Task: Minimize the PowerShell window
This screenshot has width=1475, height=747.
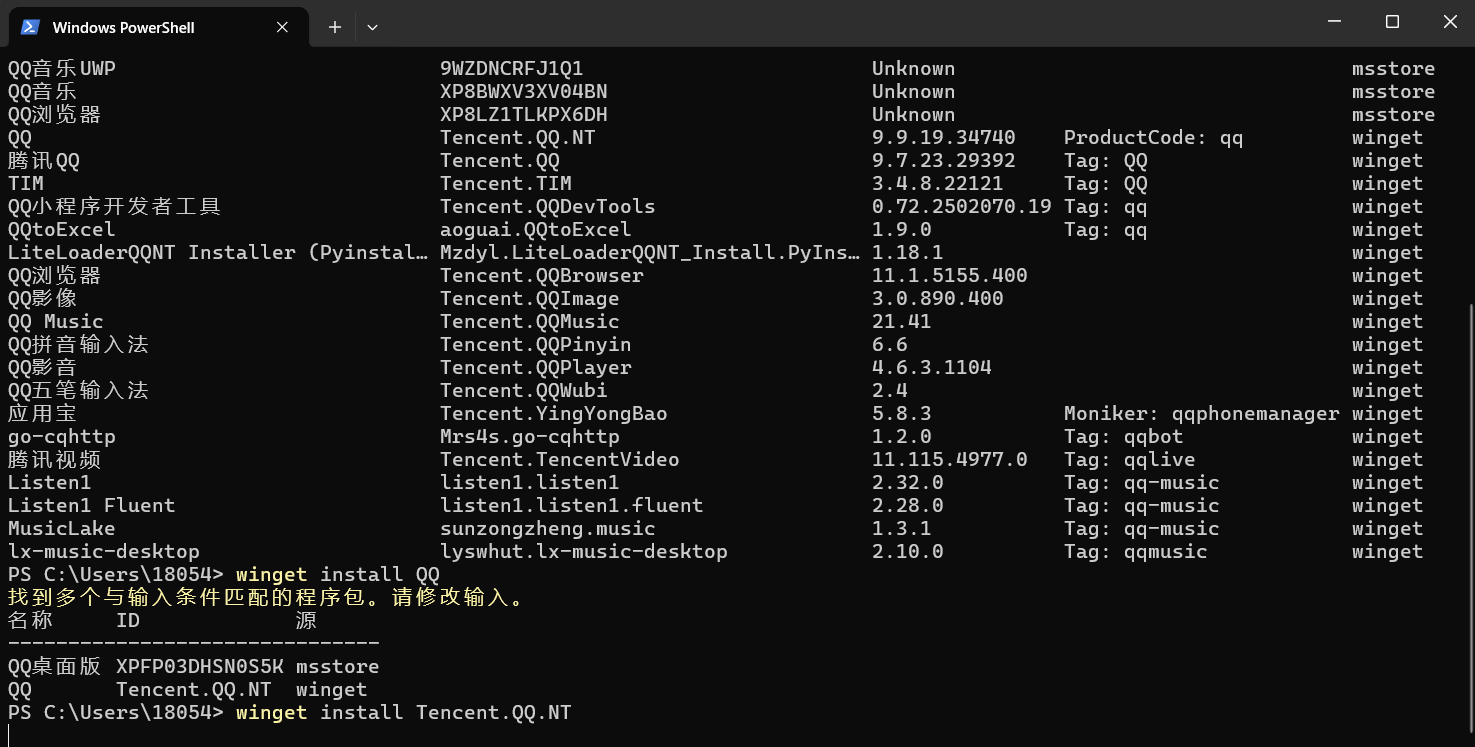Action: tap(1334, 22)
